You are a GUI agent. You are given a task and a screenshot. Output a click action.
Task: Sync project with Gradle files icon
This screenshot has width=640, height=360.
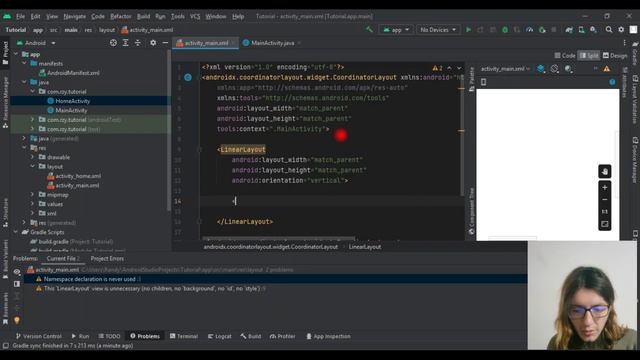569,30
